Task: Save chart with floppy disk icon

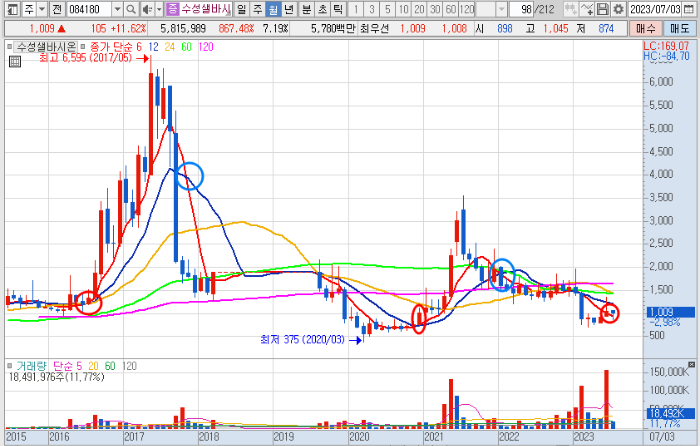Action: pos(602,9)
